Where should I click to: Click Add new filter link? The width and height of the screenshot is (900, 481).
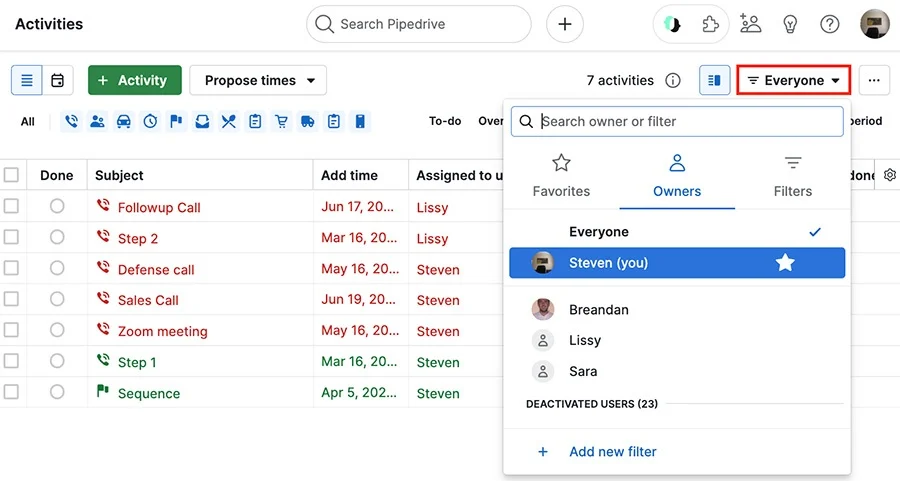click(x=612, y=452)
